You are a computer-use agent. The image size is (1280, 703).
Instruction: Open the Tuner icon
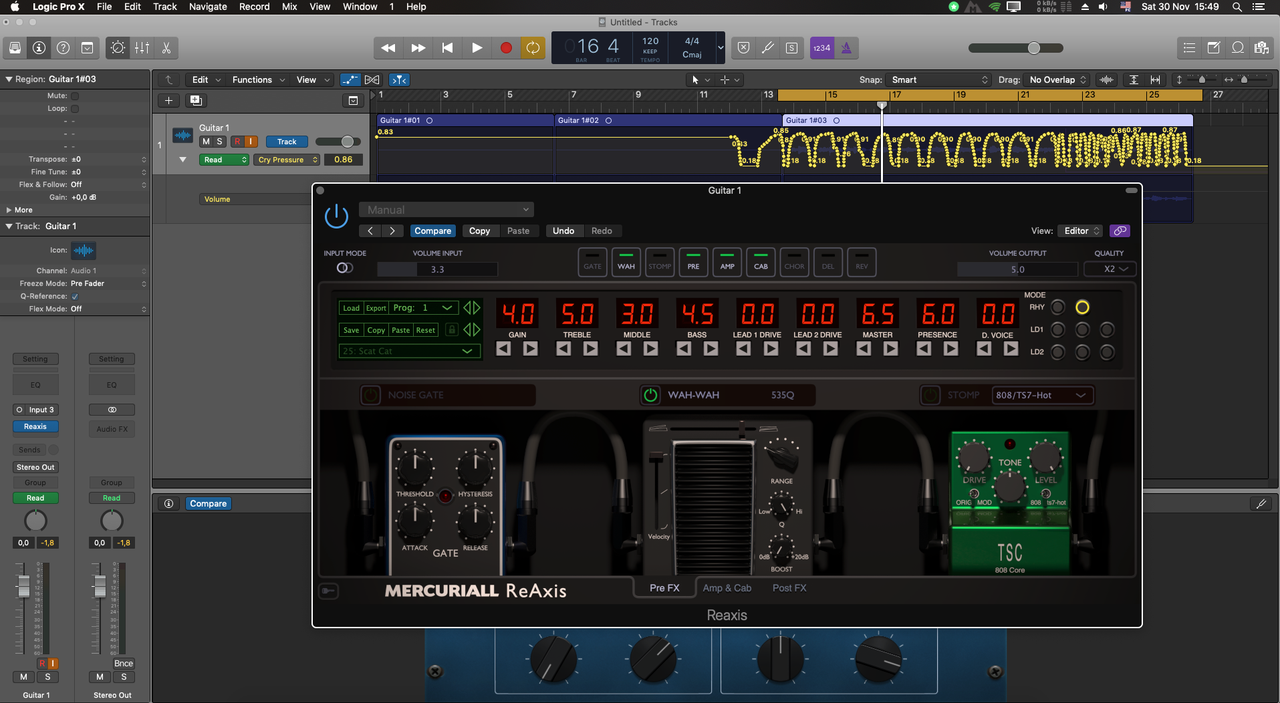(x=767, y=47)
